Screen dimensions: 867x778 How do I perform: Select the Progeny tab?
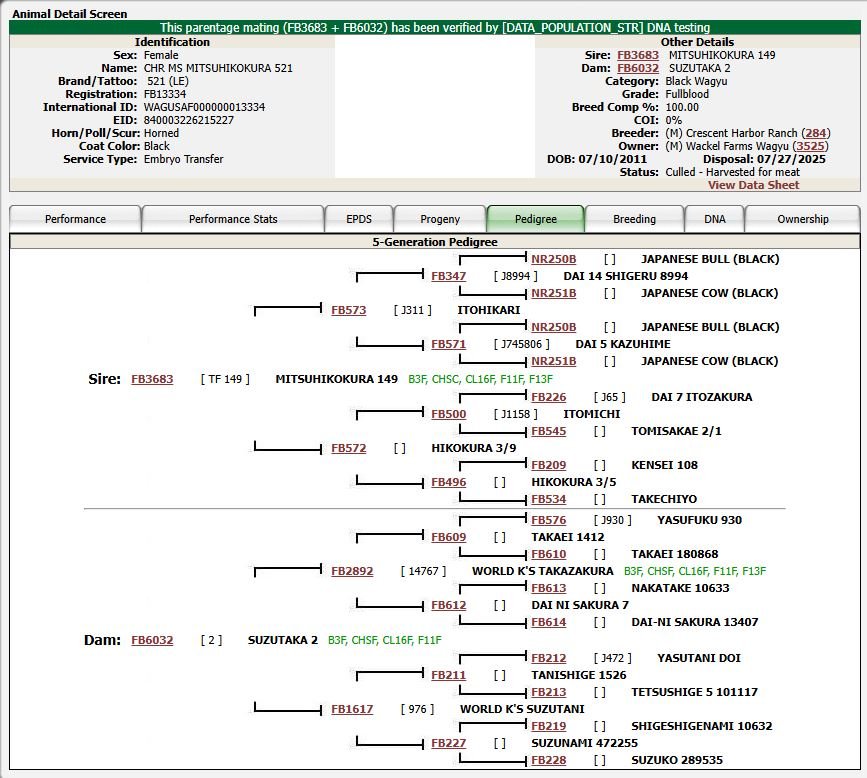tap(440, 219)
